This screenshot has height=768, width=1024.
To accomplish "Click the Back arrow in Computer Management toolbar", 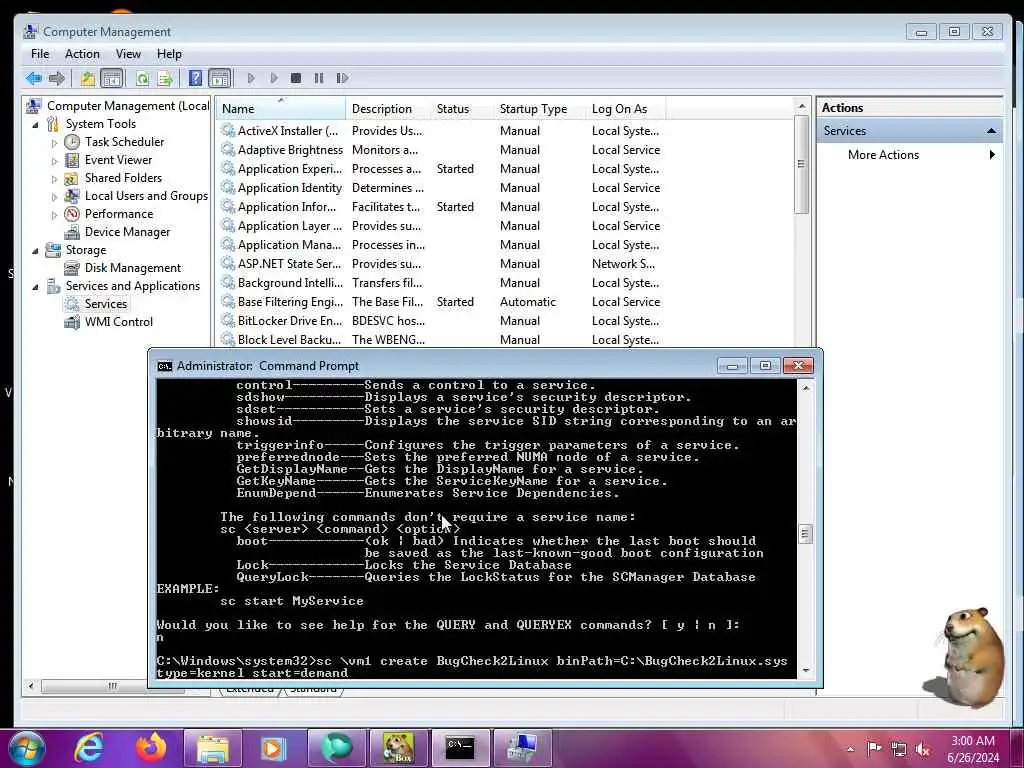I will pyautogui.click(x=33, y=78).
